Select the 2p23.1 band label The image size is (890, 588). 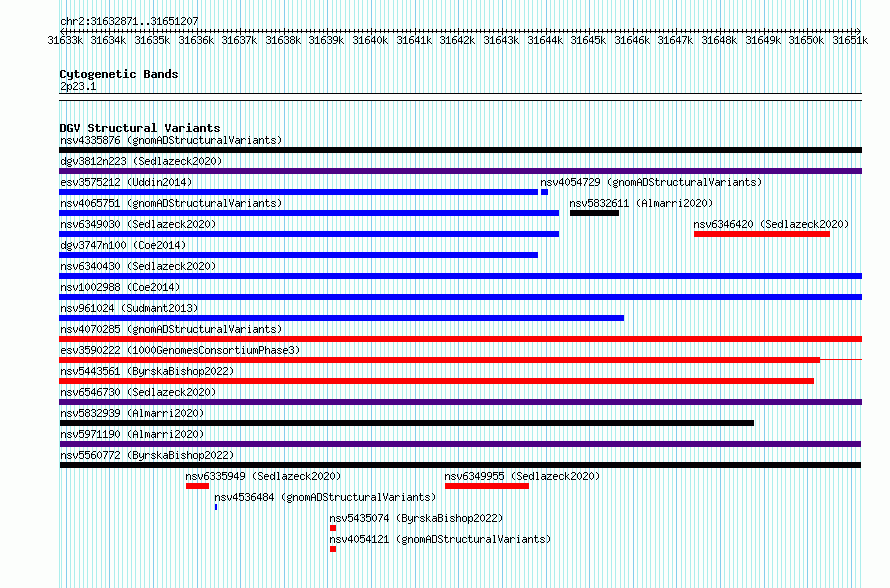(x=78, y=86)
